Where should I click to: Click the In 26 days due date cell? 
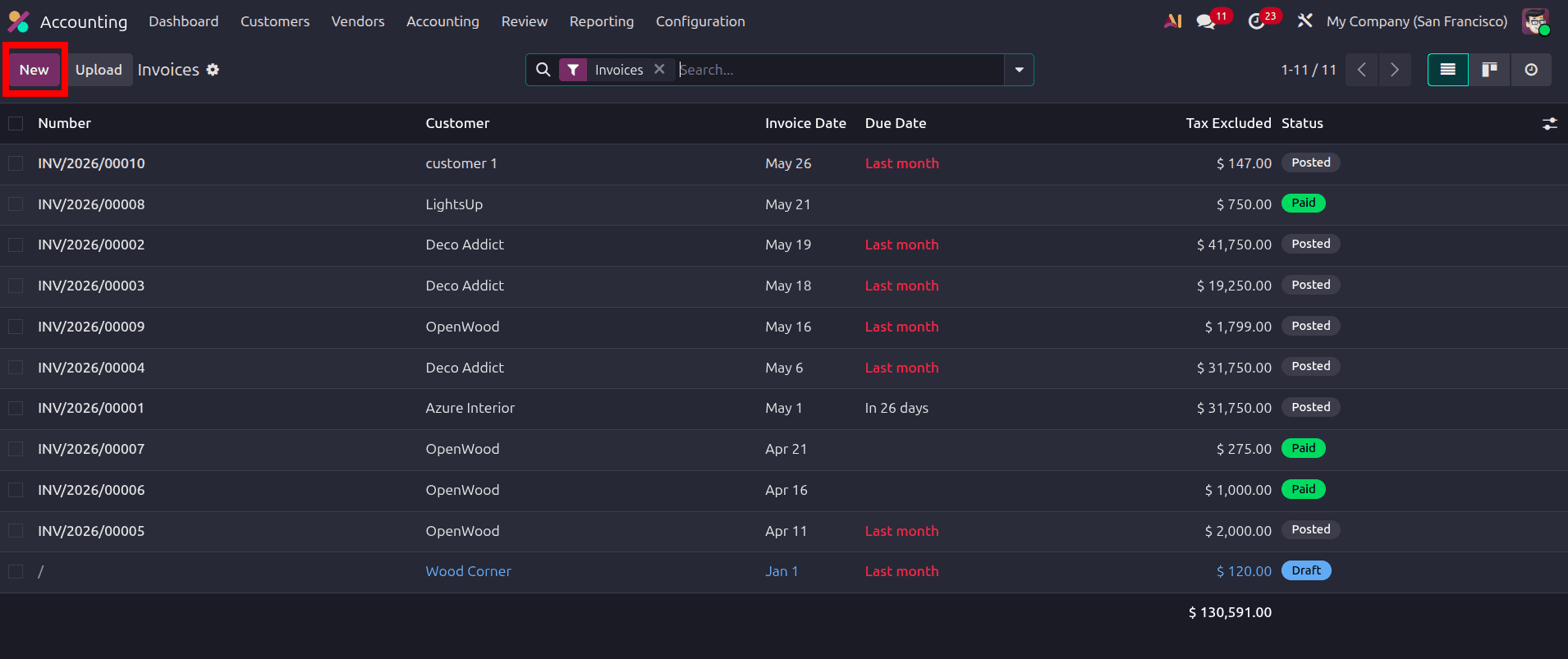[x=896, y=408]
